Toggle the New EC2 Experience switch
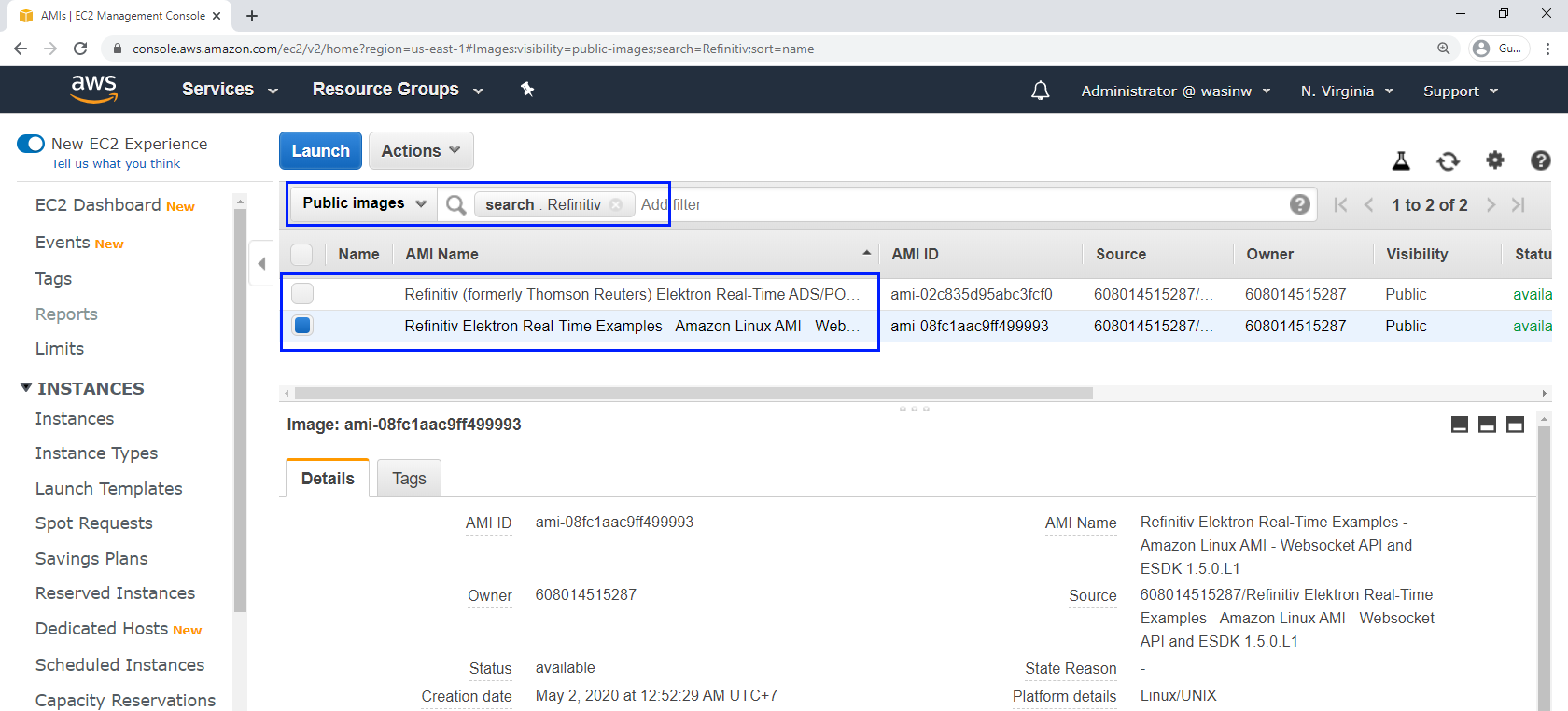Viewport: 1568px width, 711px height. [31, 144]
